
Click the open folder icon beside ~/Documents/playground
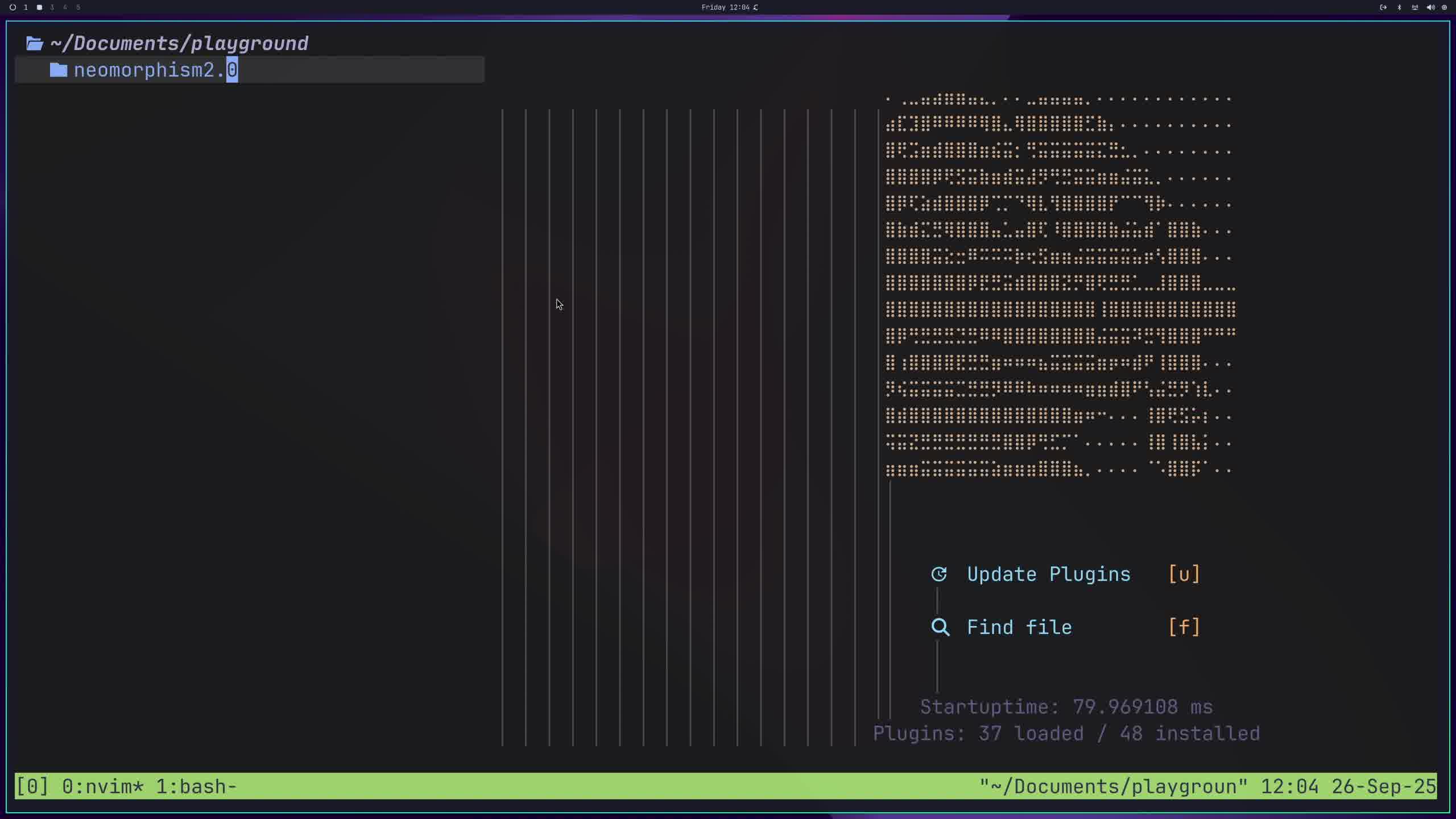(x=35, y=43)
